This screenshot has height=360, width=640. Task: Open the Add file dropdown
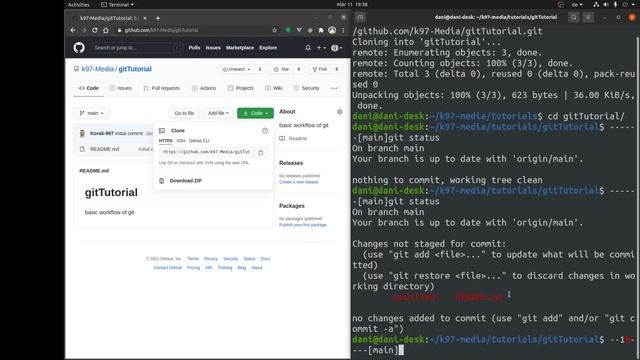tap(218, 113)
